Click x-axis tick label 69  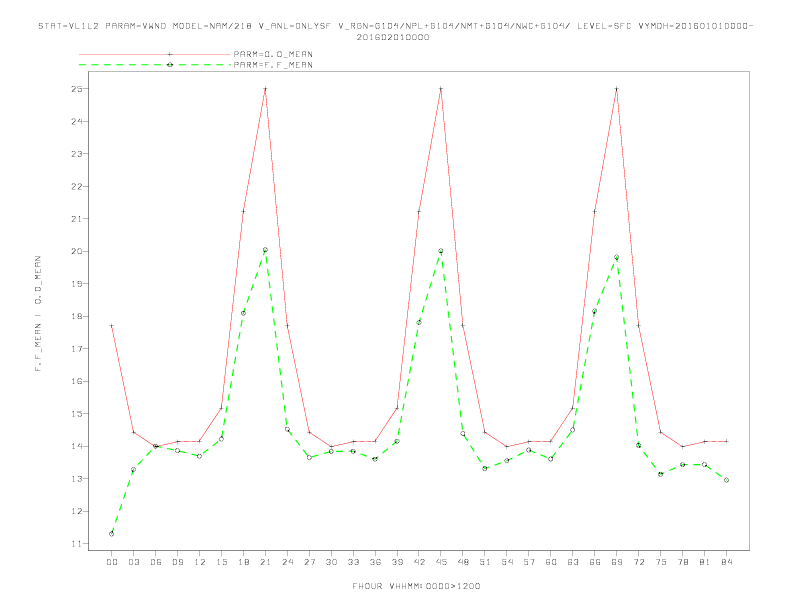tap(617, 562)
